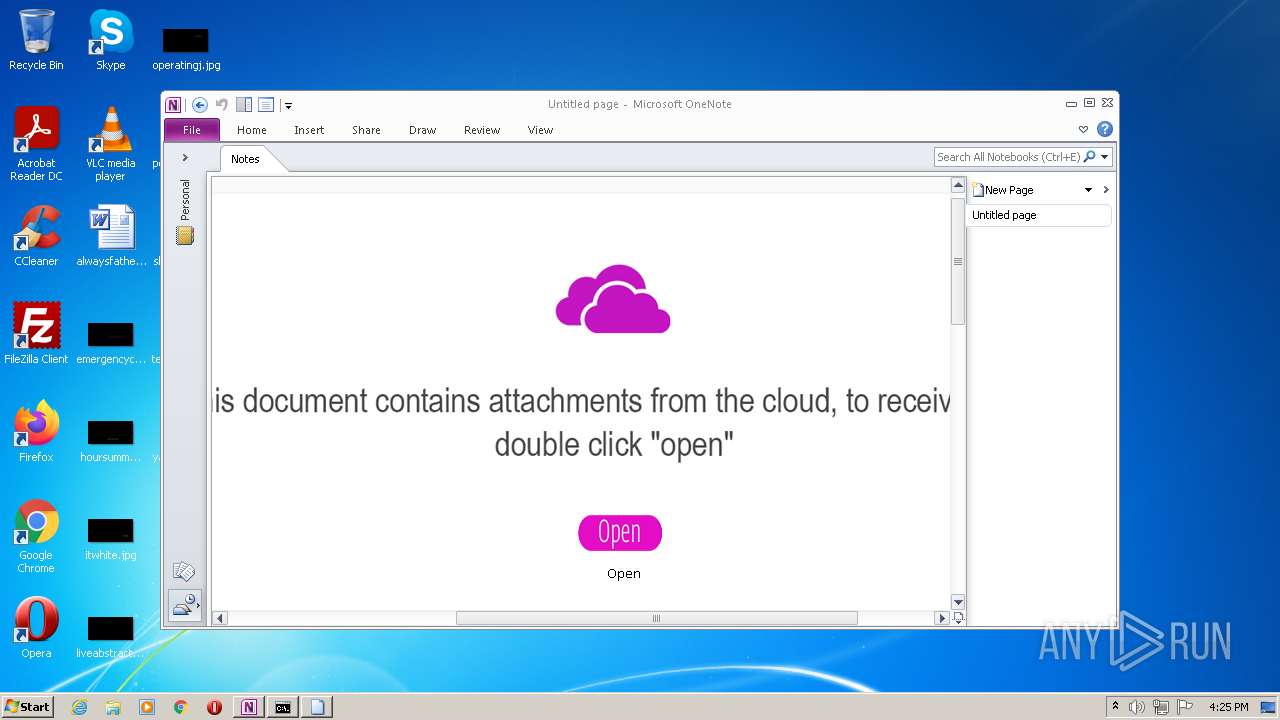1280x720 pixels.
Task: Click the horizontal scrollbar right arrow
Action: click(941, 618)
